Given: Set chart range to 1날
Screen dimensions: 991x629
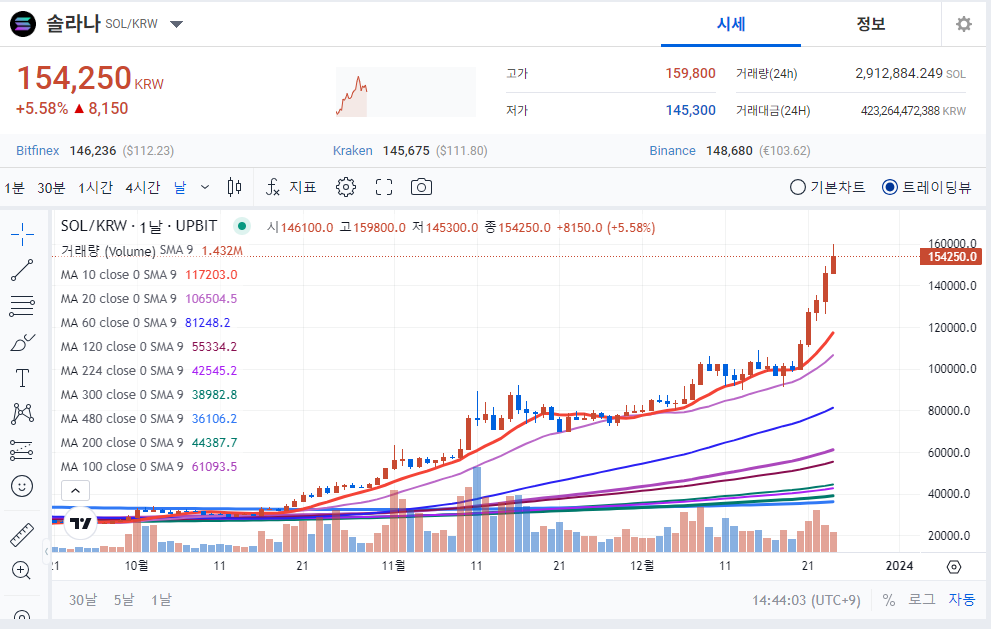Looking at the screenshot, I should tap(161, 600).
